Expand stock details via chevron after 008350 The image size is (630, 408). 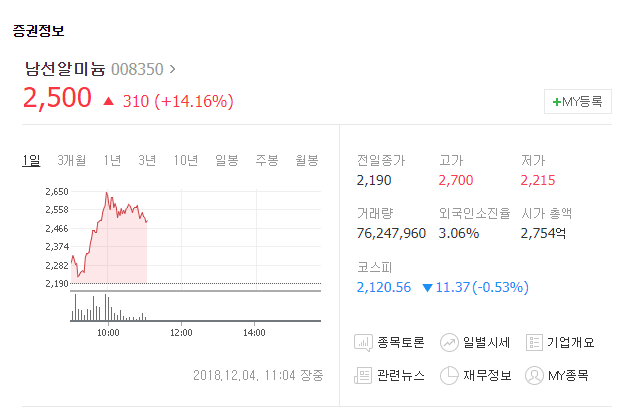pyautogui.click(x=172, y=69)
